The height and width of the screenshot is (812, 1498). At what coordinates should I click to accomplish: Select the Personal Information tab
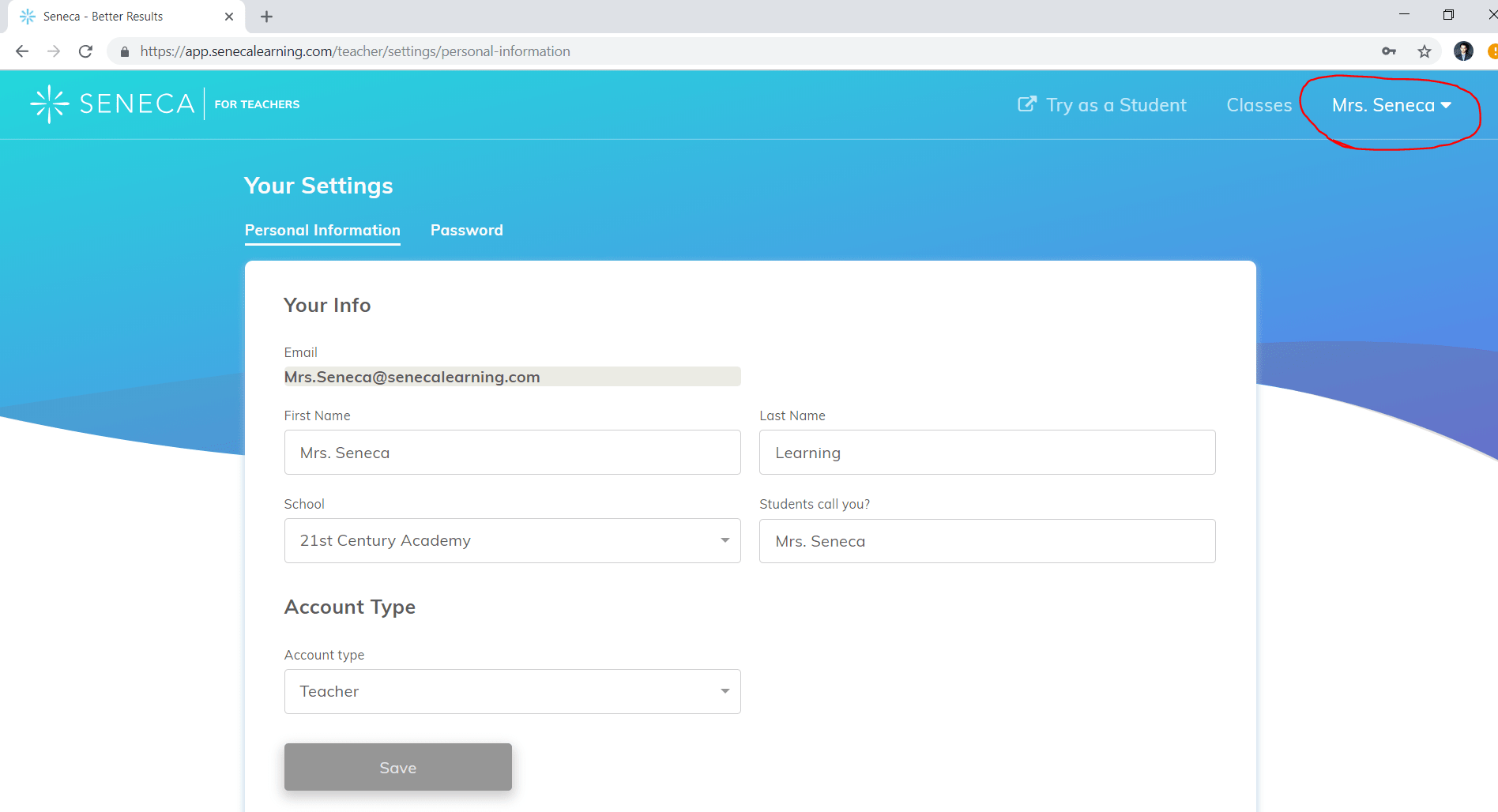322,230
